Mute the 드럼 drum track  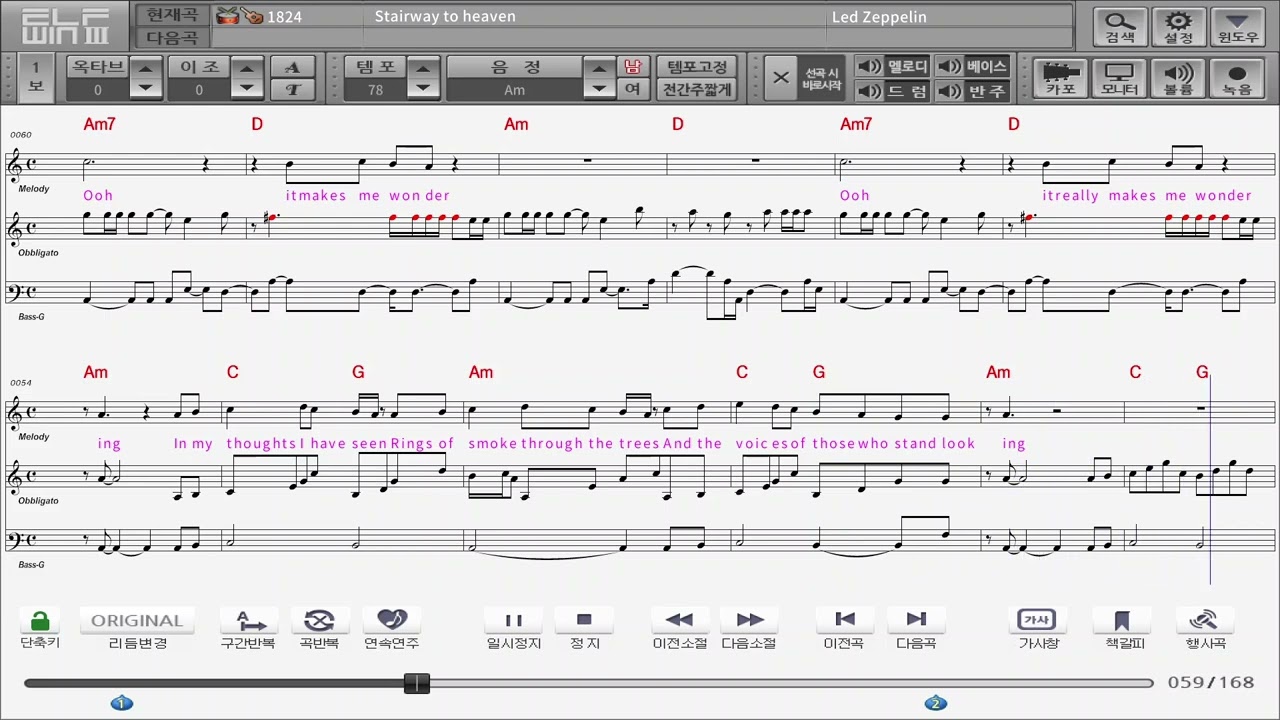(893, 91)
